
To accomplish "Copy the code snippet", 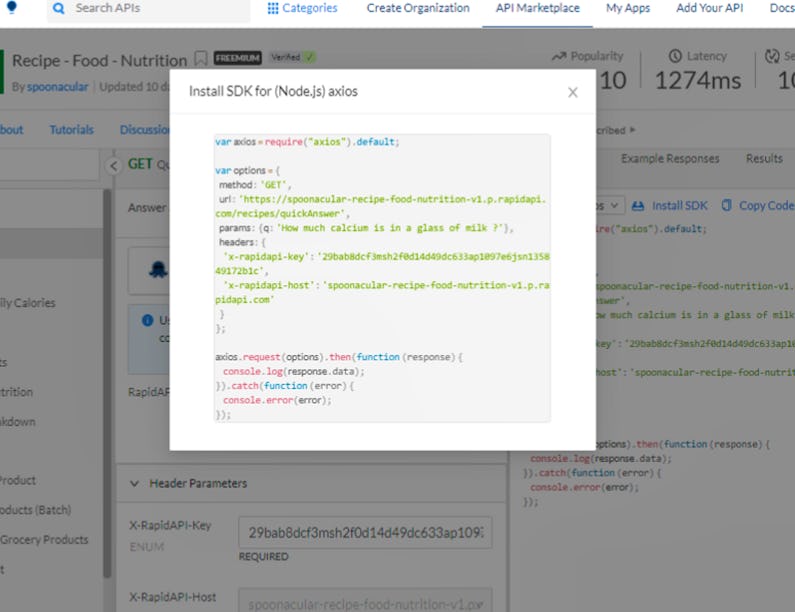I will [x=766, y=205].
